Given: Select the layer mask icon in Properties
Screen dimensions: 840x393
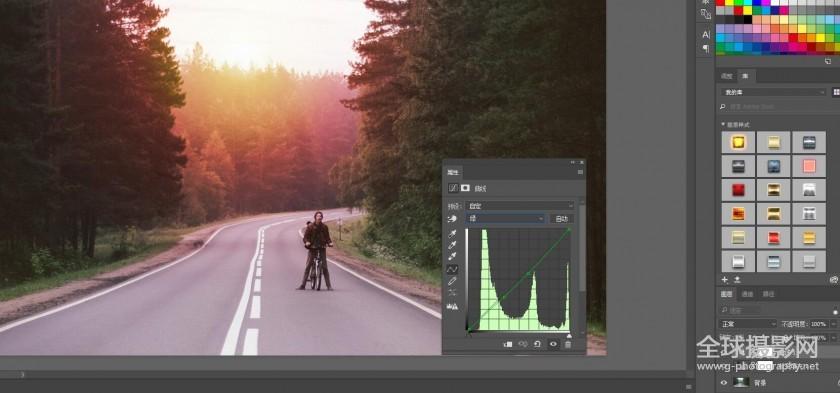Looking at the screenshot, I should pos(465,188).
